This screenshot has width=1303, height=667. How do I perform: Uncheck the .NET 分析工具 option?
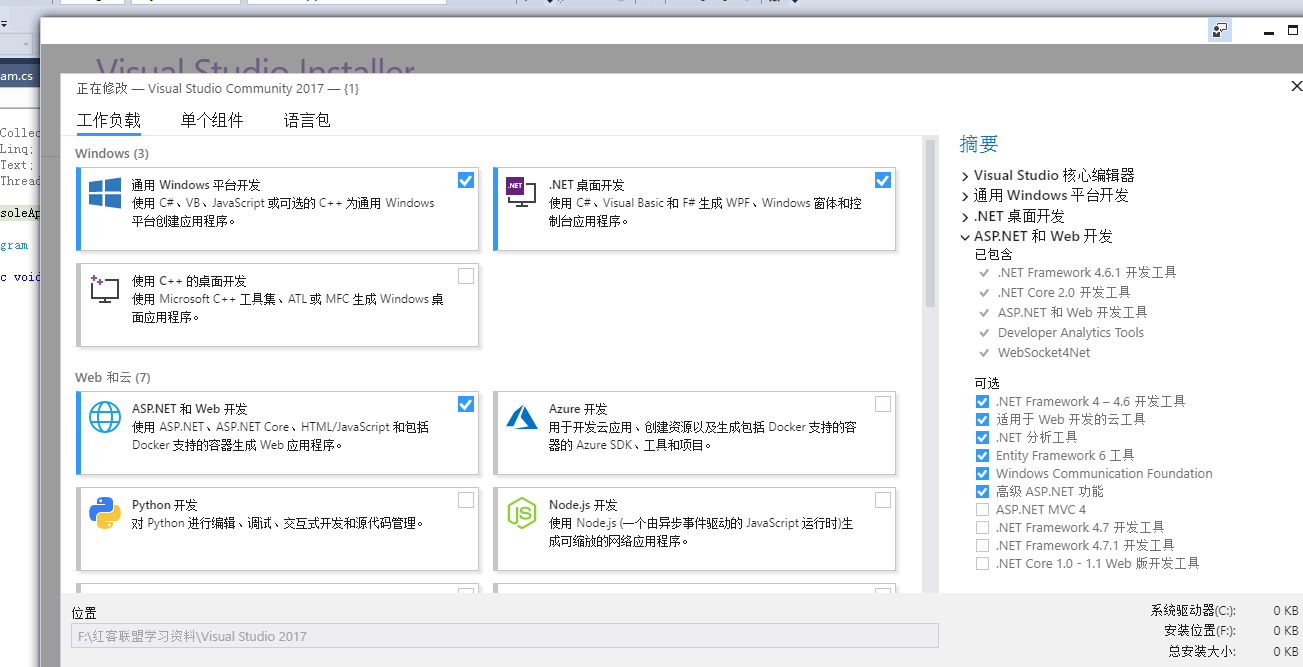click(982, 437)
